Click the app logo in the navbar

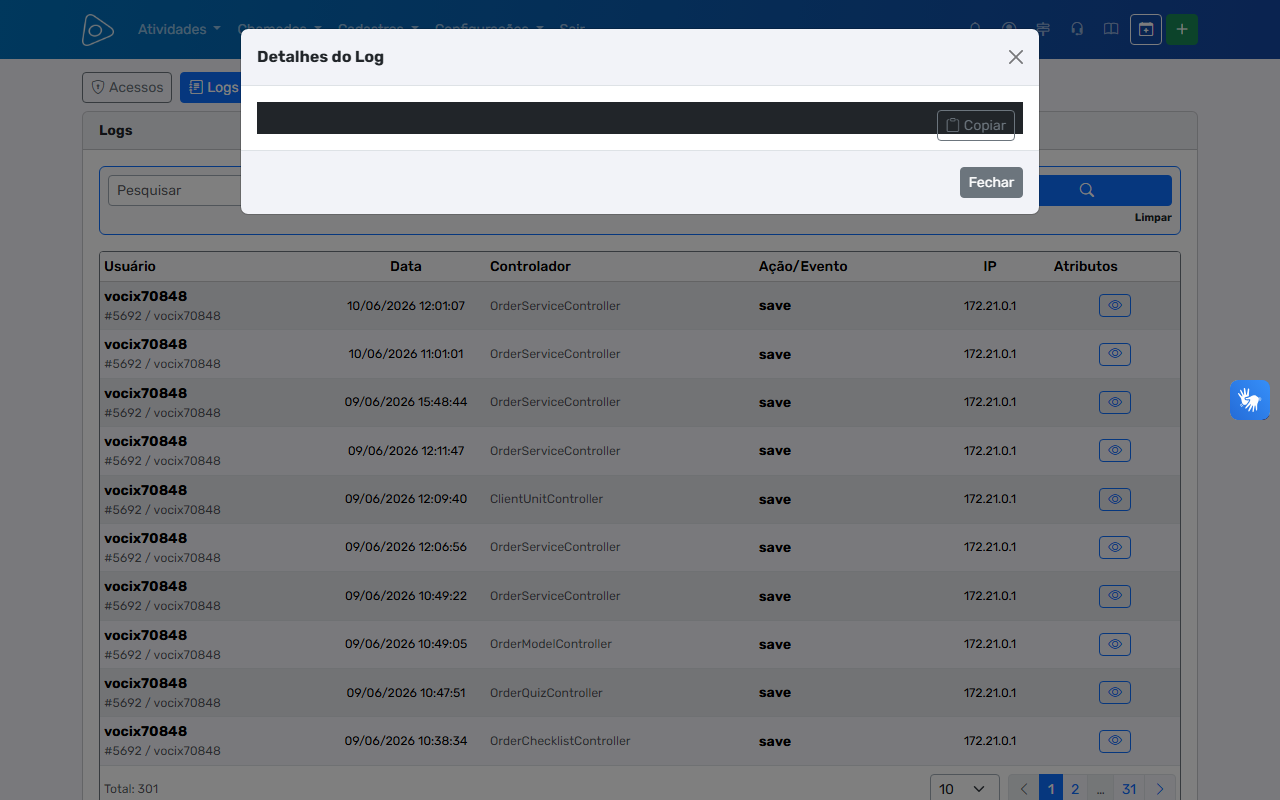point(98,30)
